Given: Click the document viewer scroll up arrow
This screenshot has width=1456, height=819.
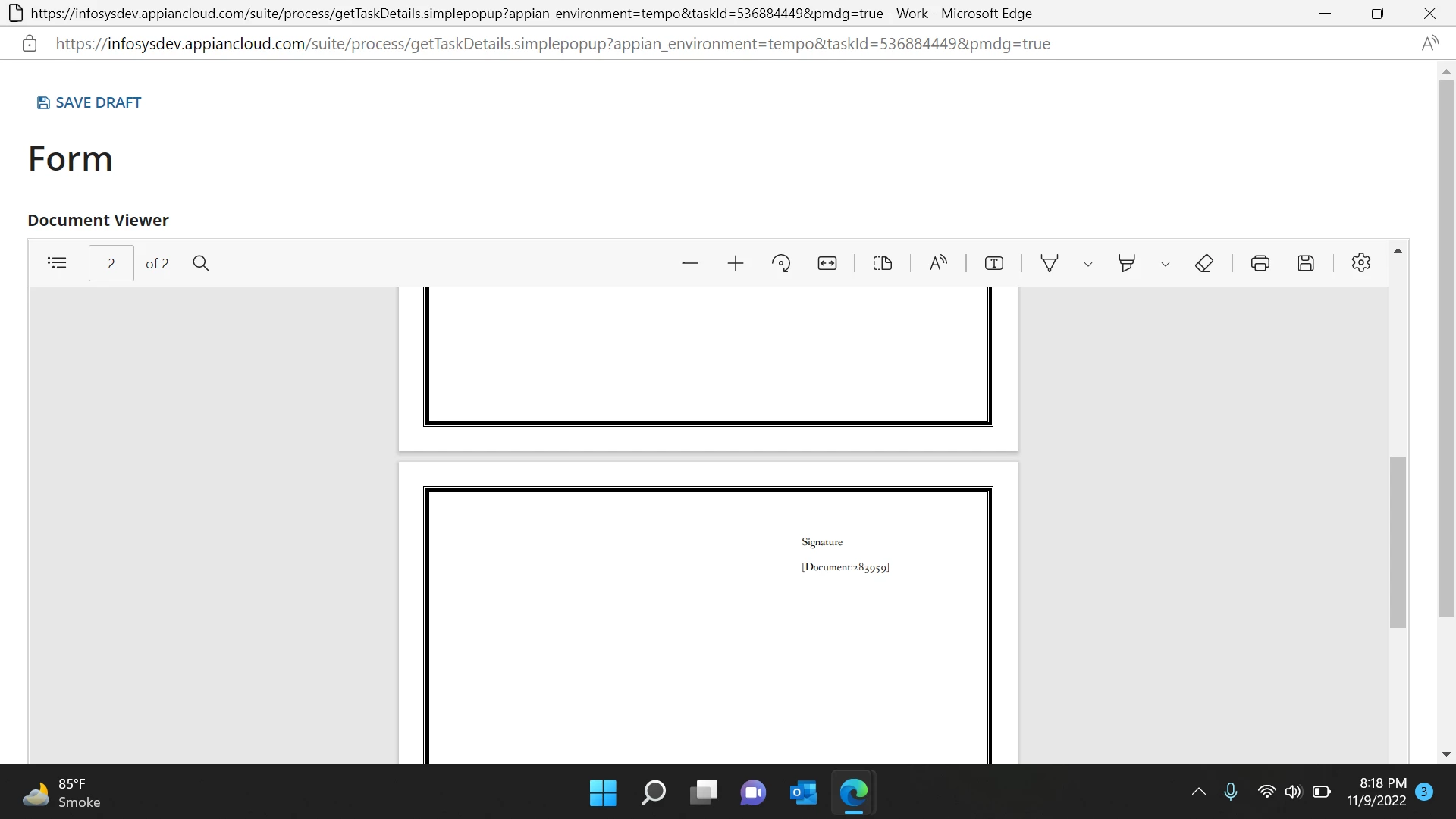Looking at the screenshot, I should [1398, 250].
